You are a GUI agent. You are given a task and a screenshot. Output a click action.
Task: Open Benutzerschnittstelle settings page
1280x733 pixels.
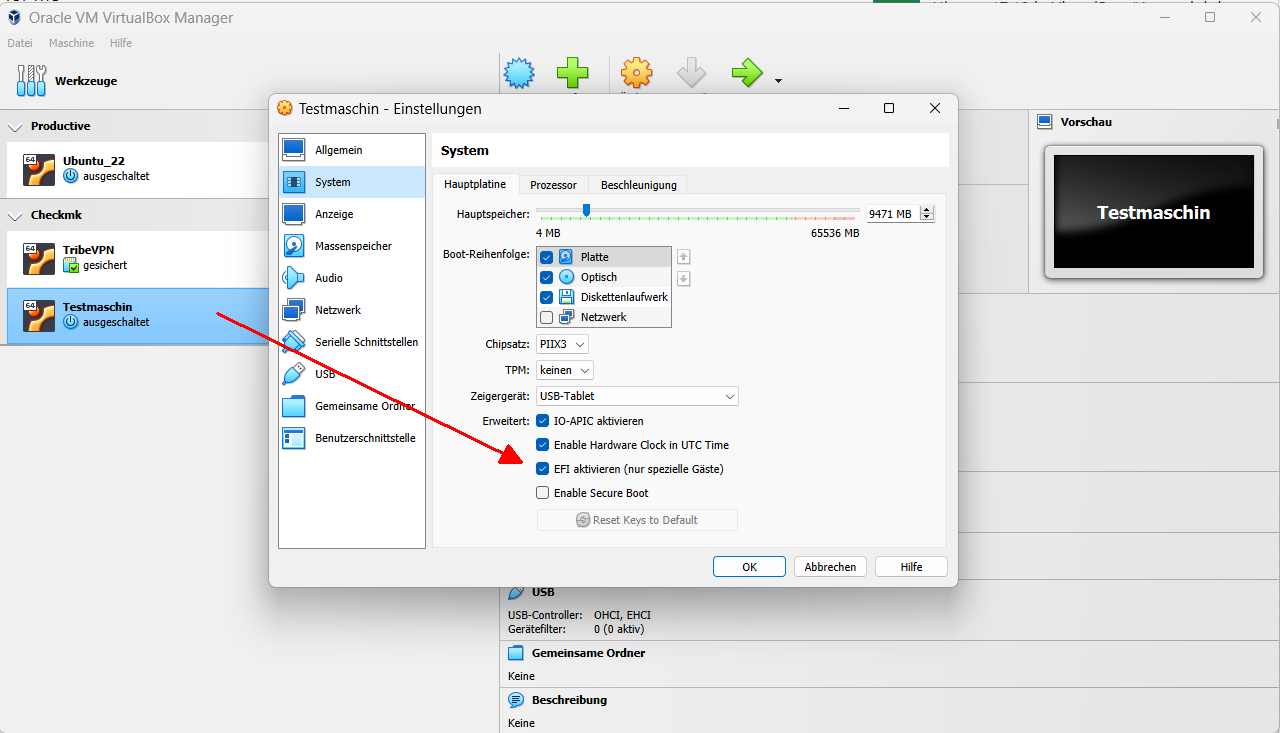(x=352, y=438)
